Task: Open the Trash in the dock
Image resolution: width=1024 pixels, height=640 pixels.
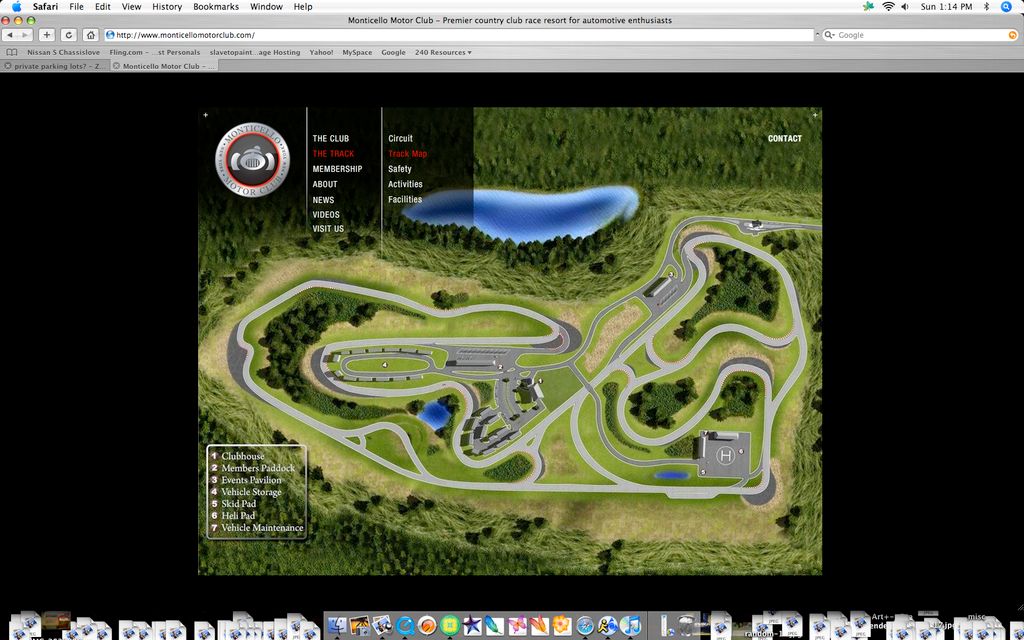Action: coord(688,625)
